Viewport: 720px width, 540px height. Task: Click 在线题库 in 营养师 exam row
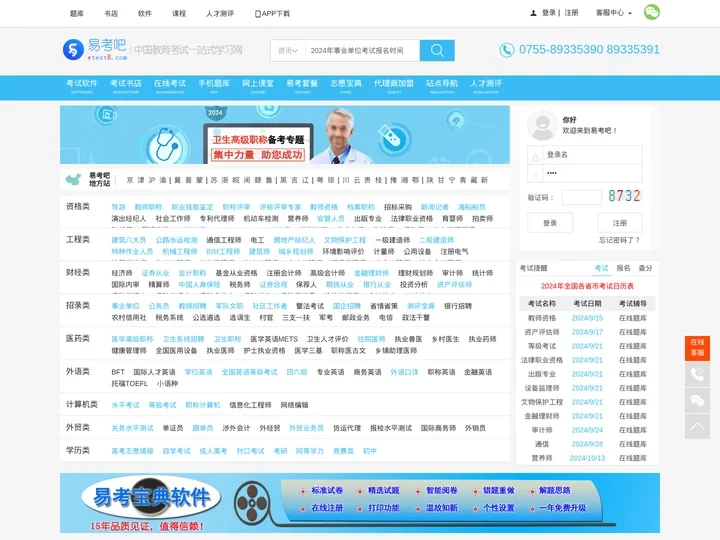[632, 458]
